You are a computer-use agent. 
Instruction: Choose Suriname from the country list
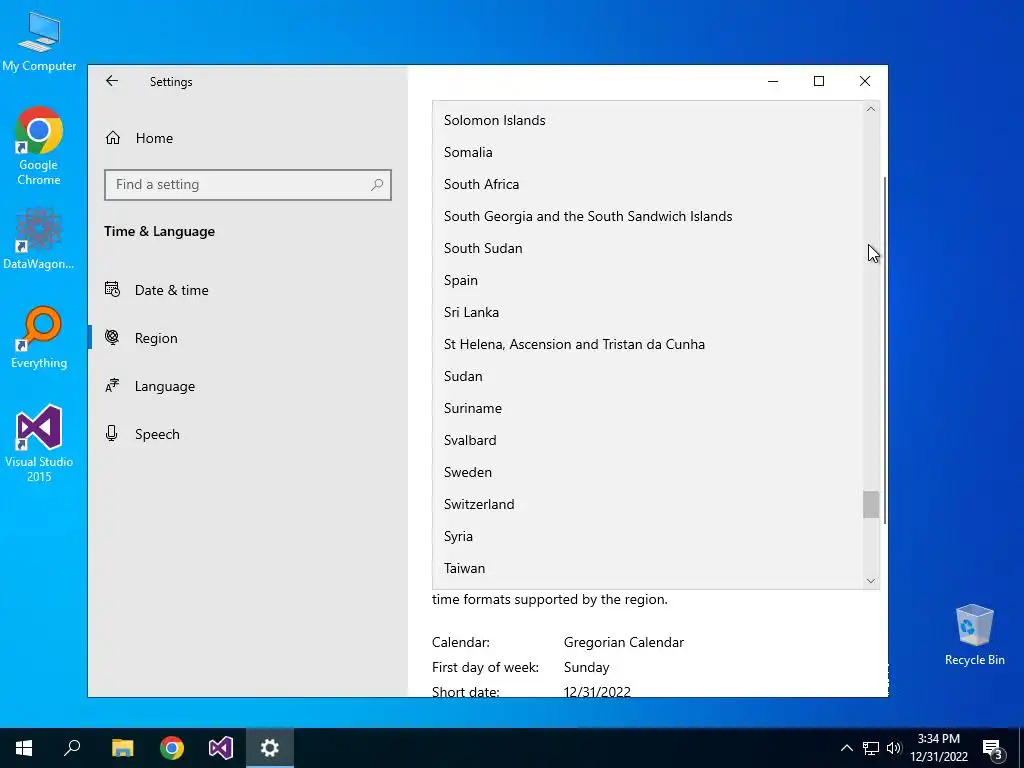pos(647,408)
